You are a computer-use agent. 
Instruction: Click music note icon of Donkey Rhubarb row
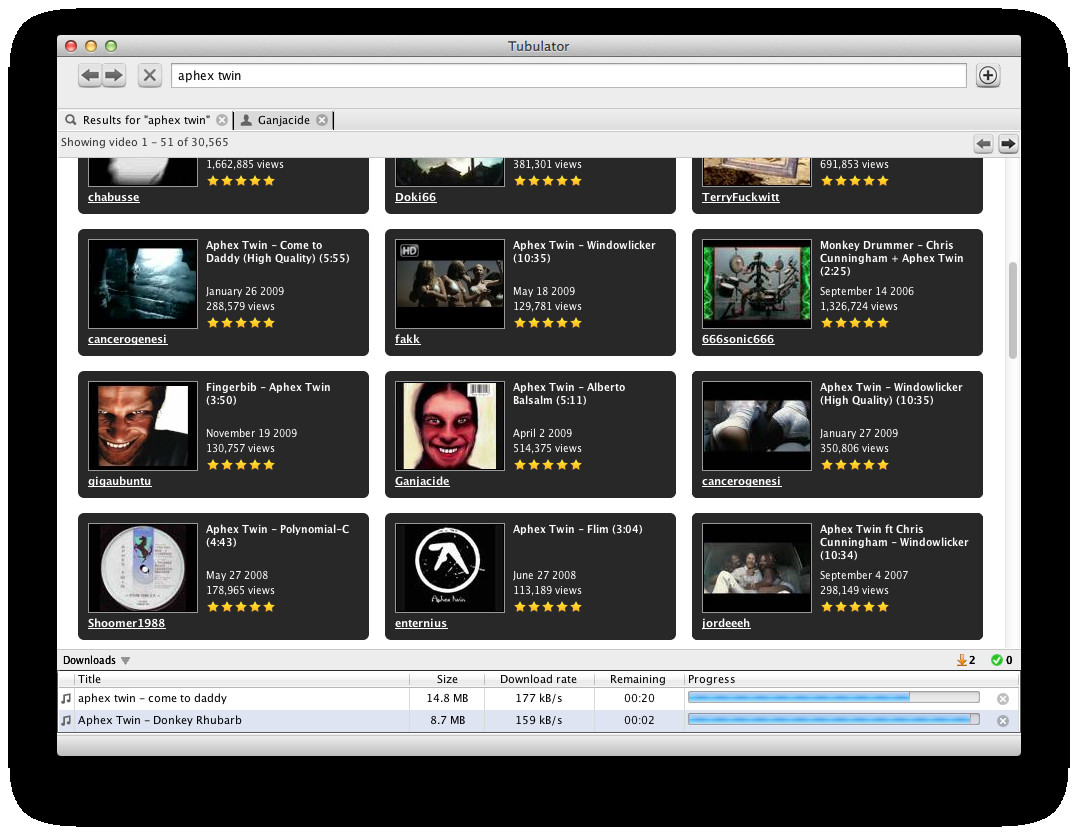pos(66,720)
